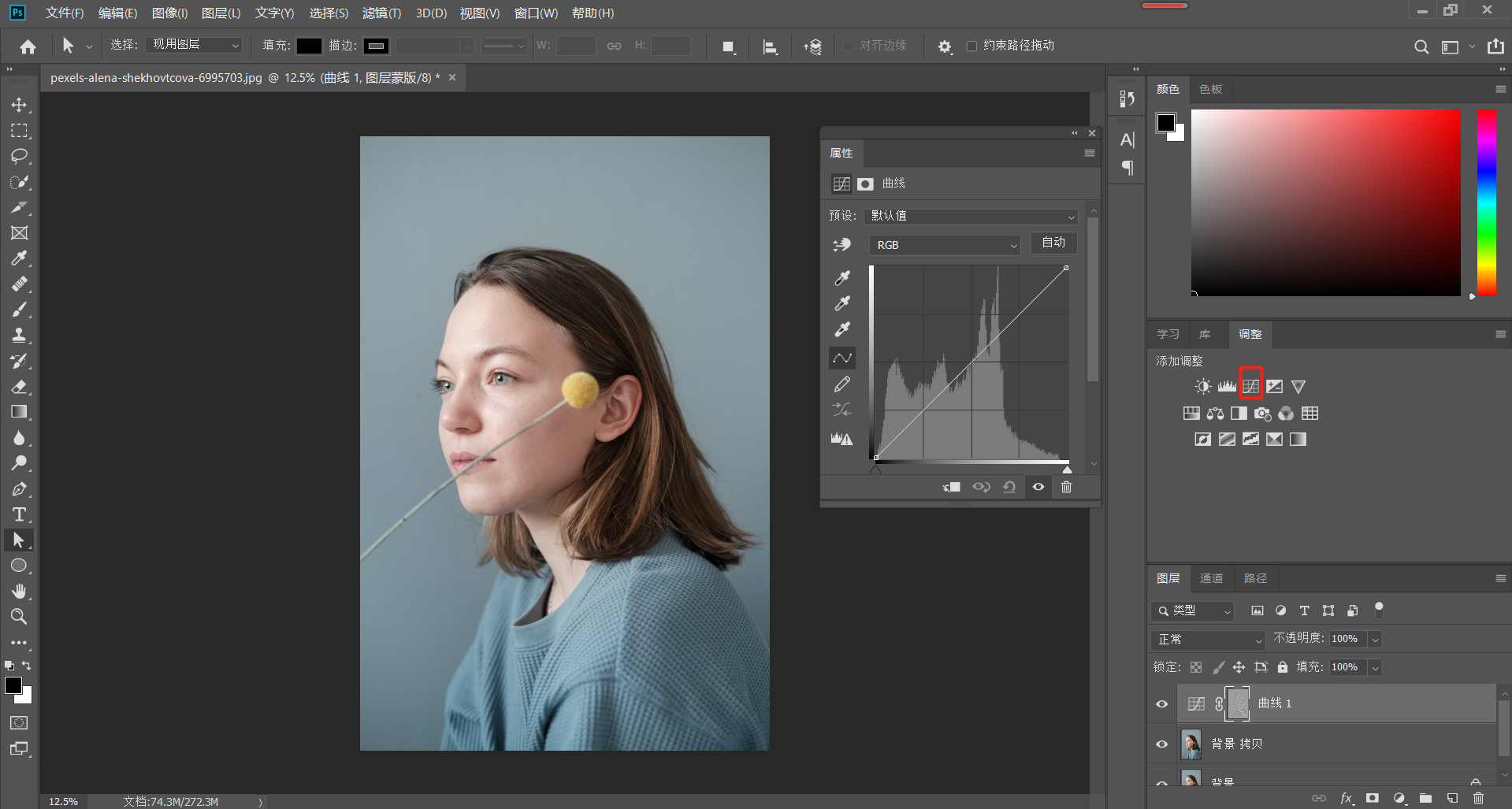1512x809 pixels.
Task: Open the 滤镜(T) menu
Action: tap(381, 13)
